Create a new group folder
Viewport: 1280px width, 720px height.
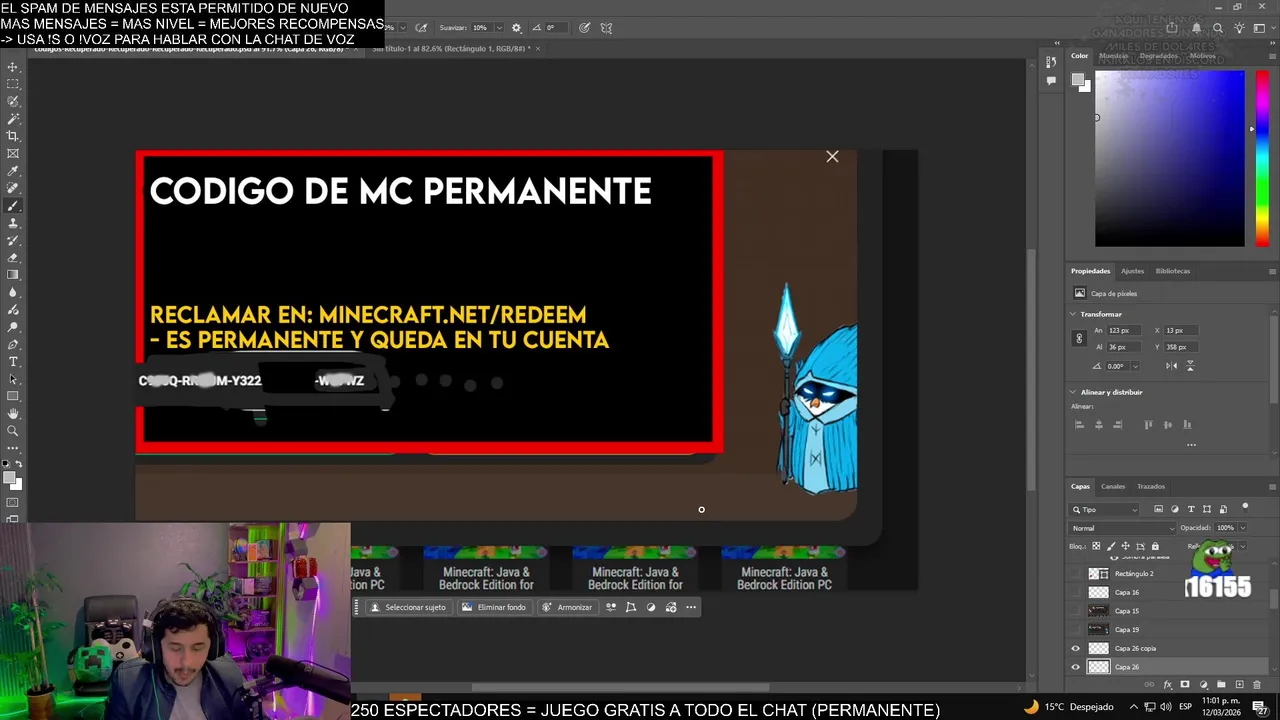pyautogui.click(x=1221, y=684)
